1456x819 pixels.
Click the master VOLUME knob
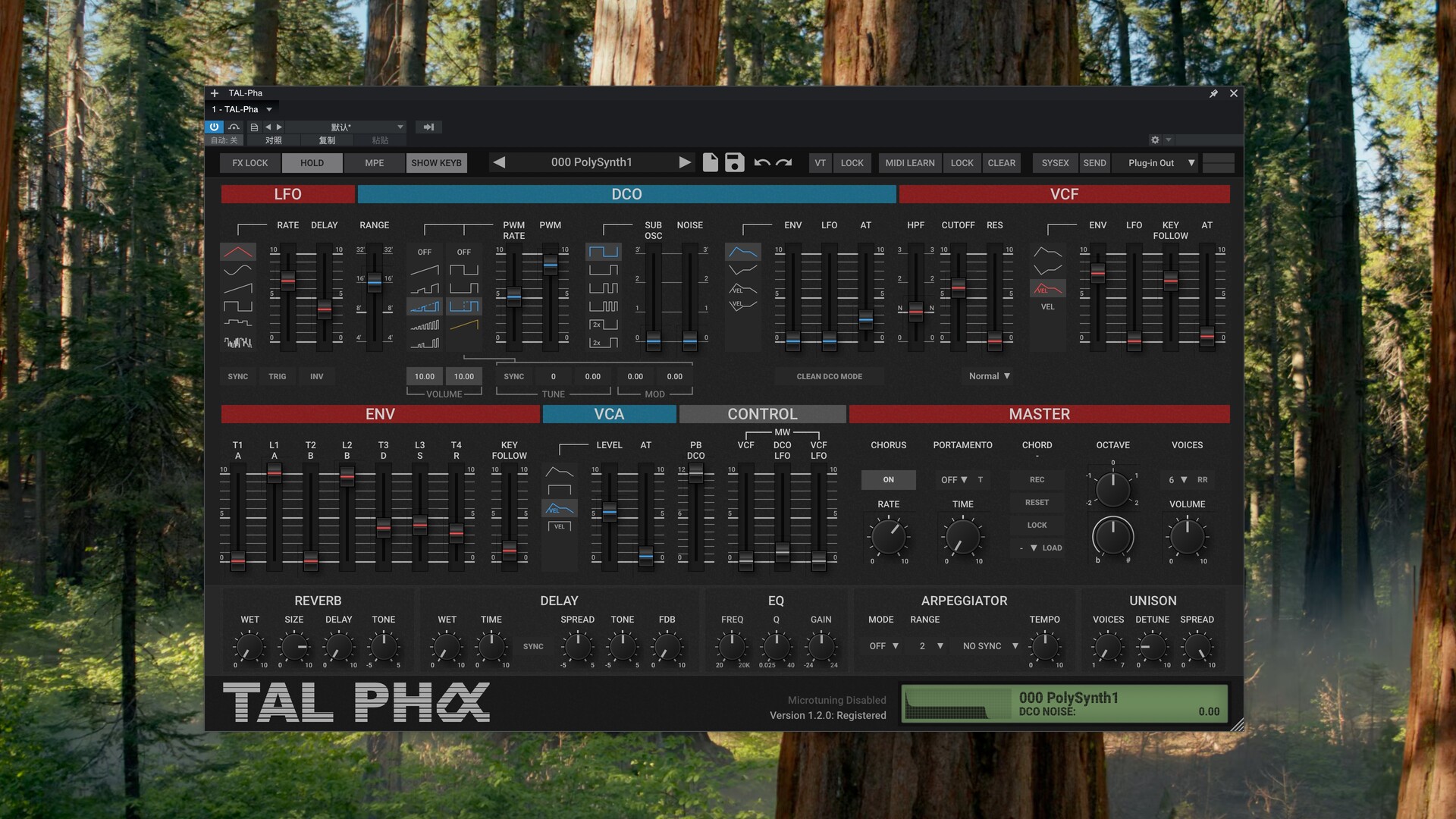coord(1187,536)
